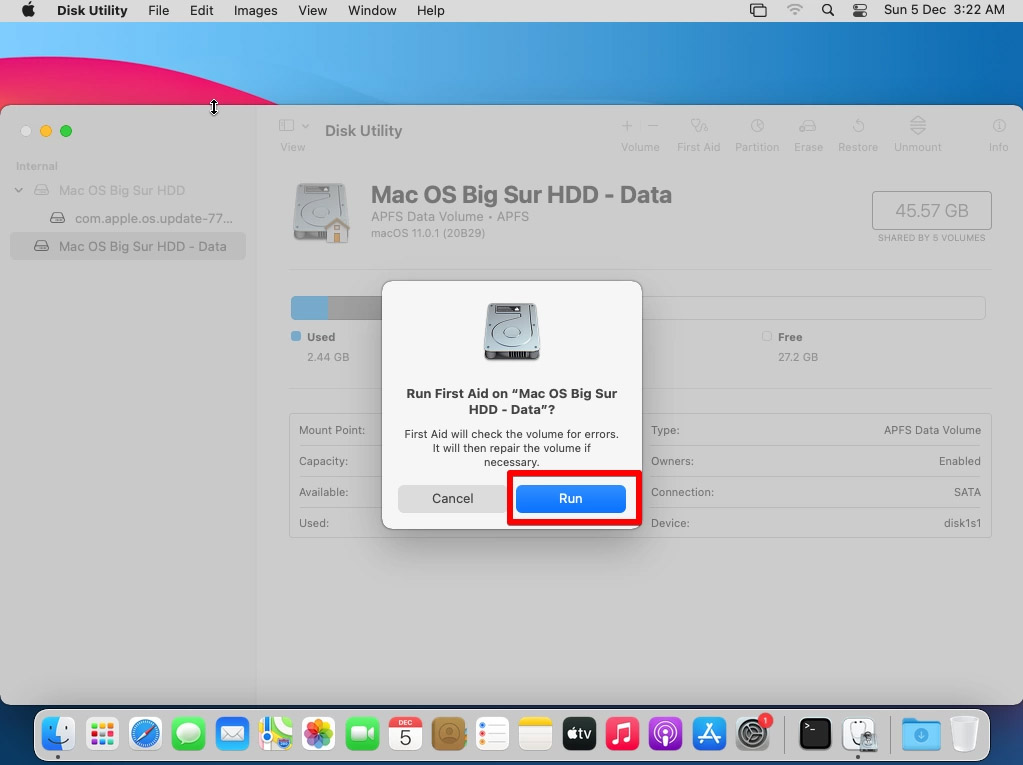This screenshot has width=1023, height=765.
Task: Cancel the First Aid dialog
Action: pyautogui.click(x=452, y=498)
